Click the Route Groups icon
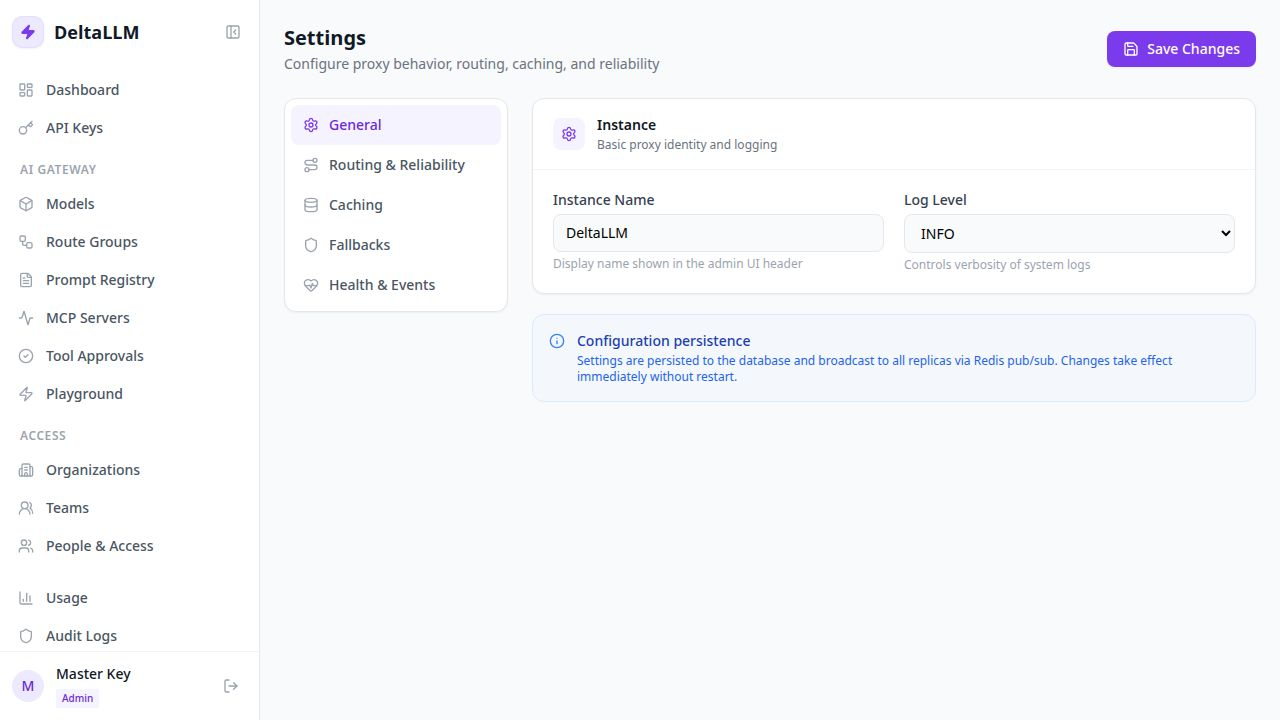The image size is (1280, 720). point(26,242)
